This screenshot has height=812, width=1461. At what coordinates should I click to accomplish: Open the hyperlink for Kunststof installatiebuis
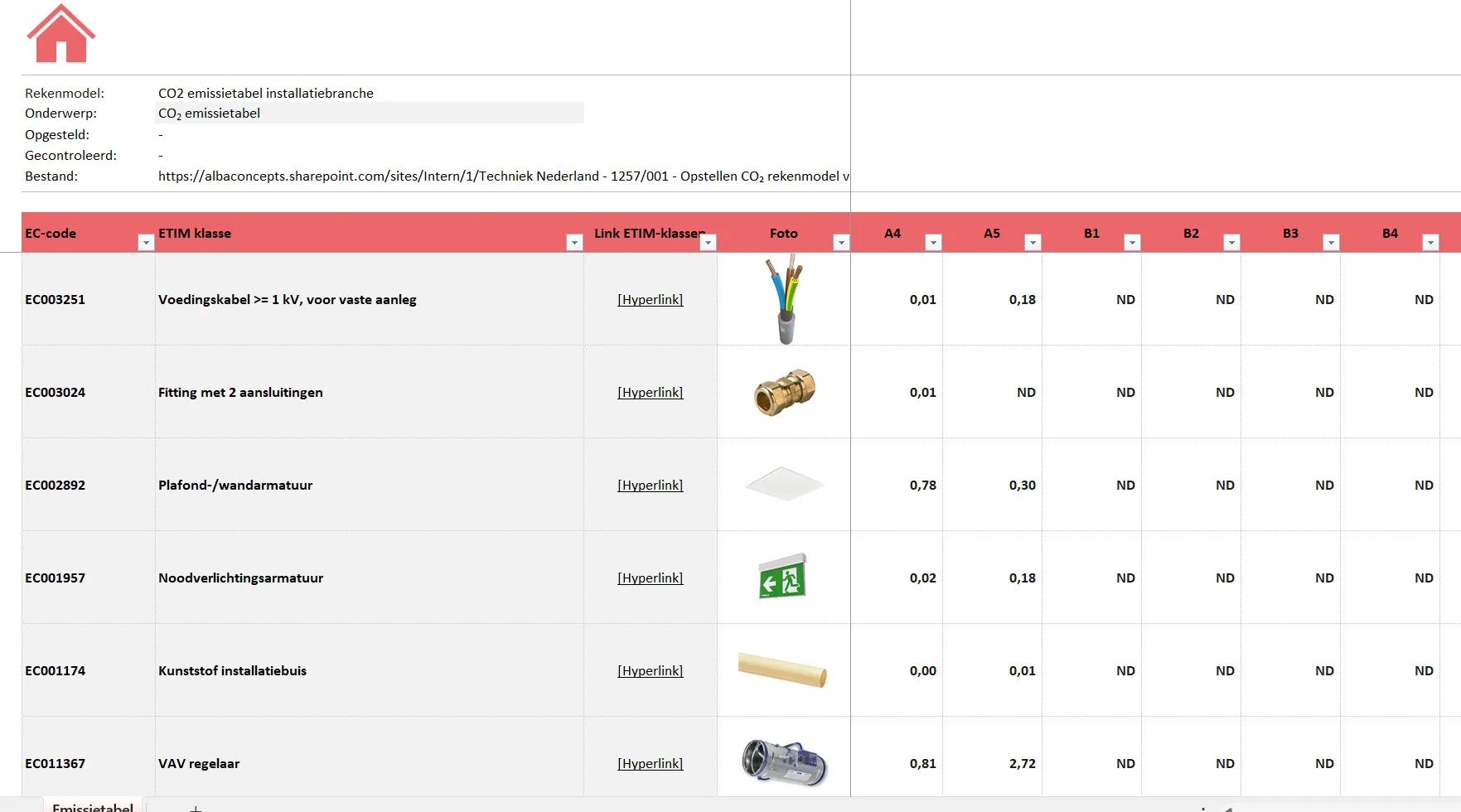[651, 671]
